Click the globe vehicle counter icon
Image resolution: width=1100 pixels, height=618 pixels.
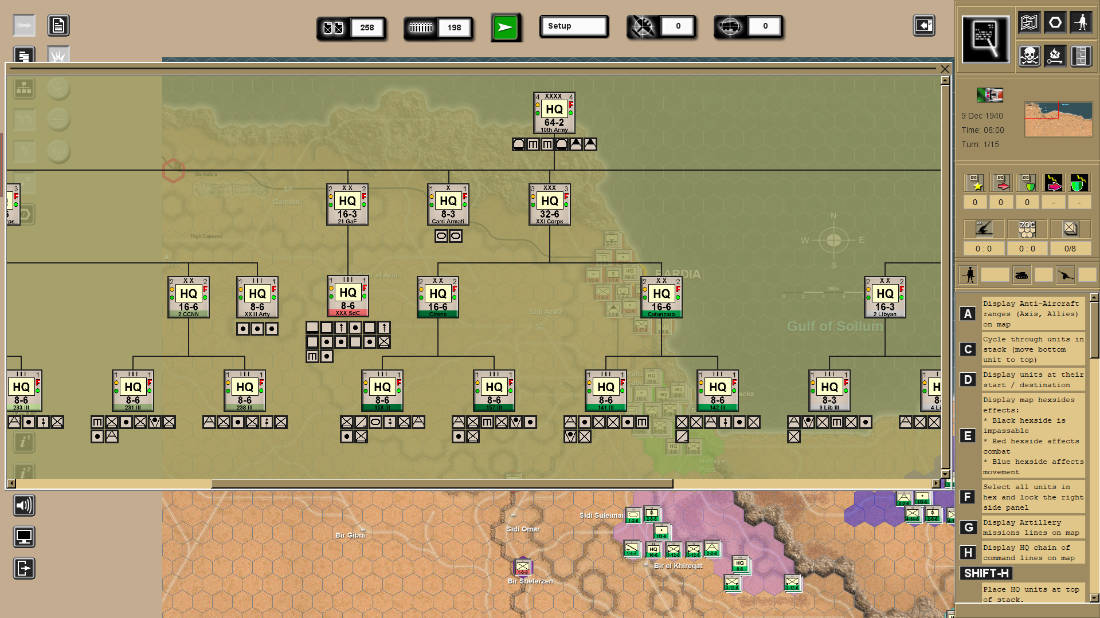[730, 27]
